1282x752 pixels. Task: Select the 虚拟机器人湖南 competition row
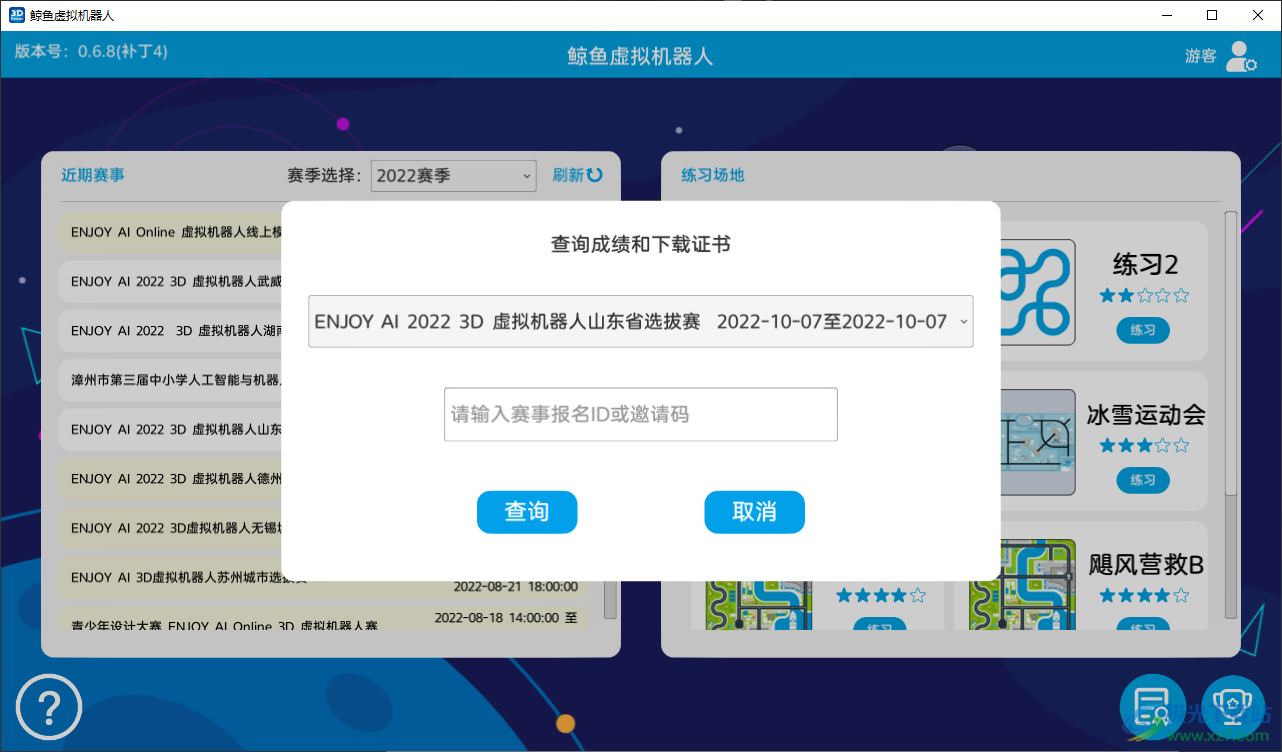tap(170, 330)
